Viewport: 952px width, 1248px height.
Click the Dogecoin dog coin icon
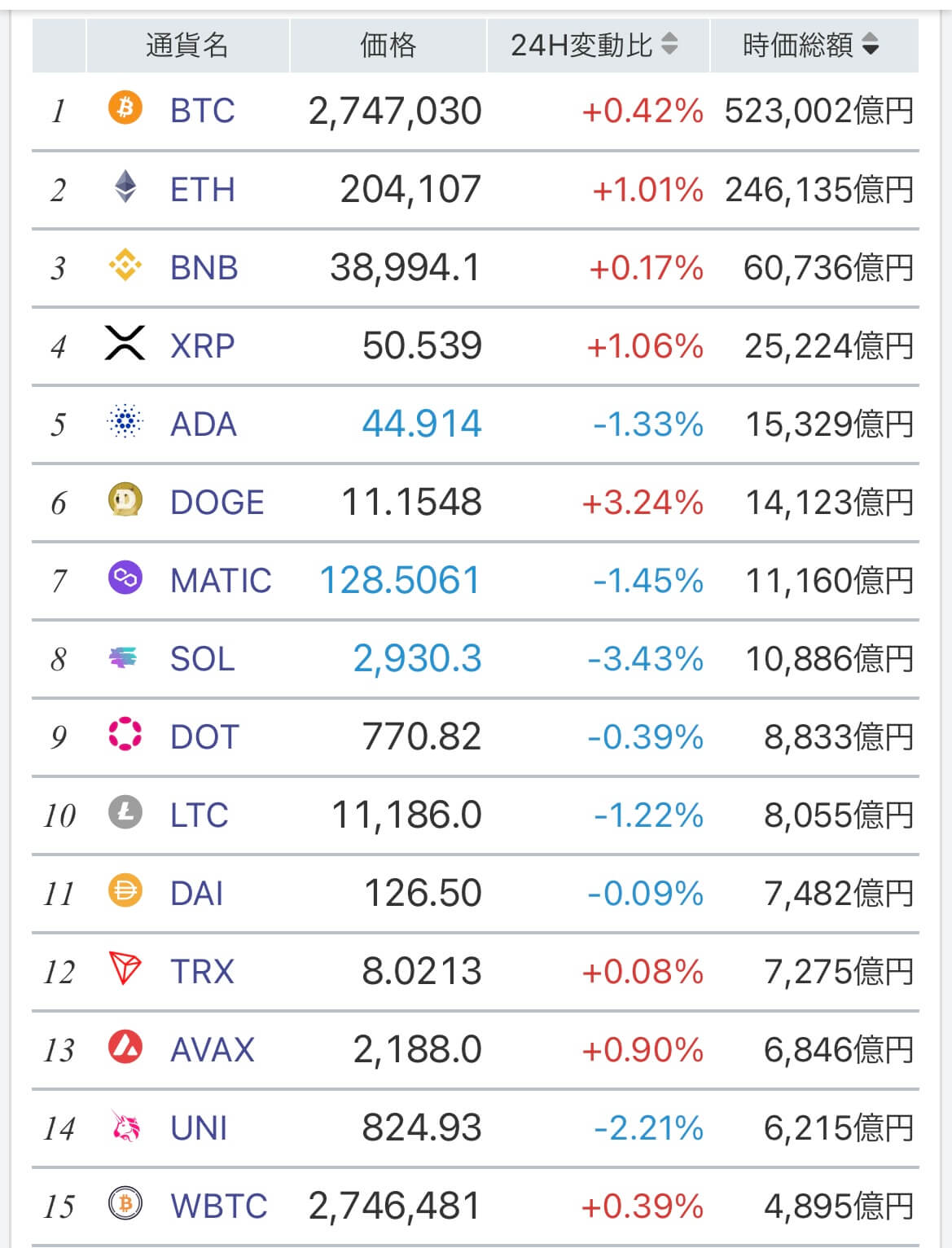pos(125,500)
